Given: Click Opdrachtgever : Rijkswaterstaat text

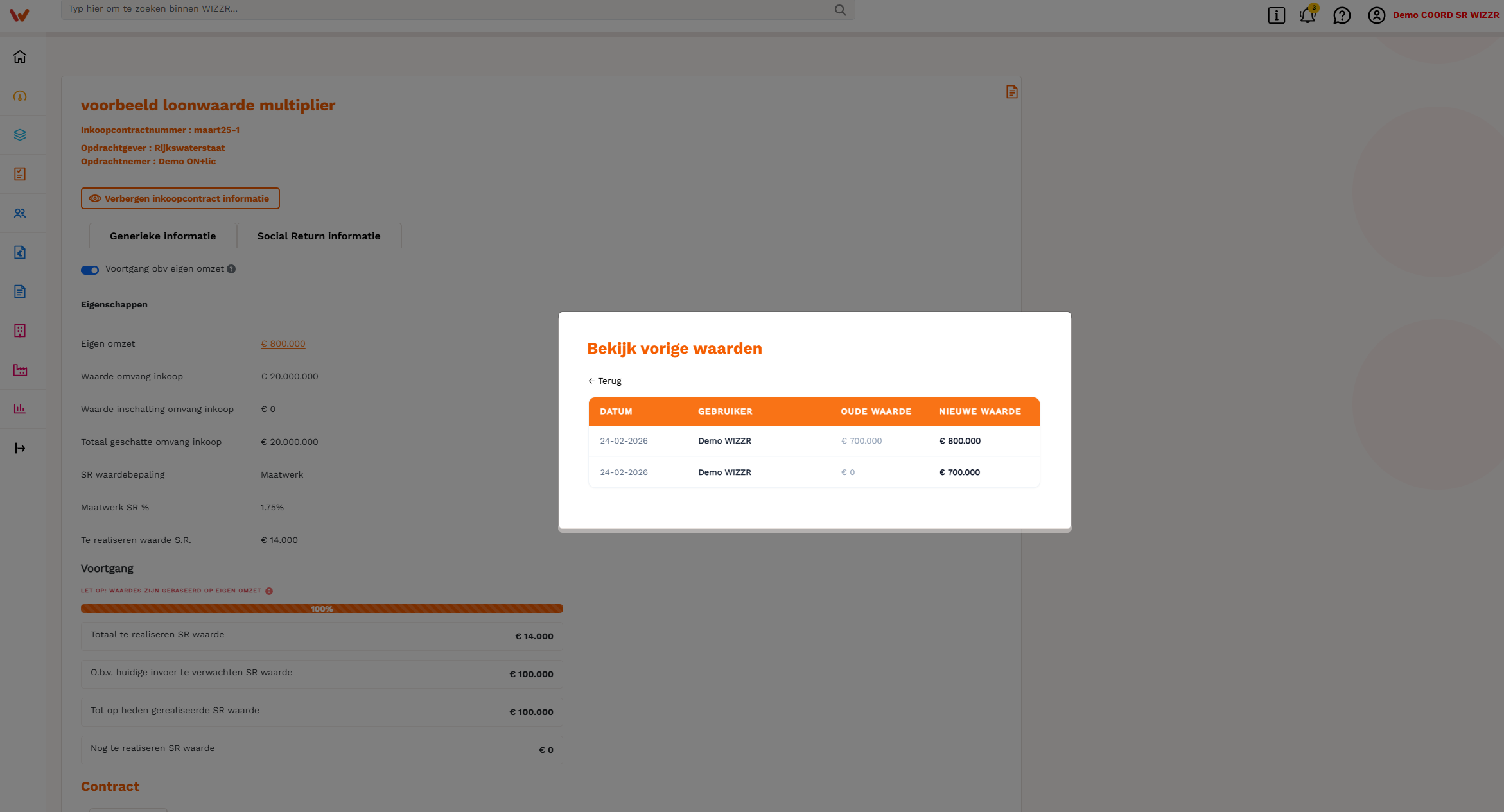Looking at the screenshot, I should (153, 148).
